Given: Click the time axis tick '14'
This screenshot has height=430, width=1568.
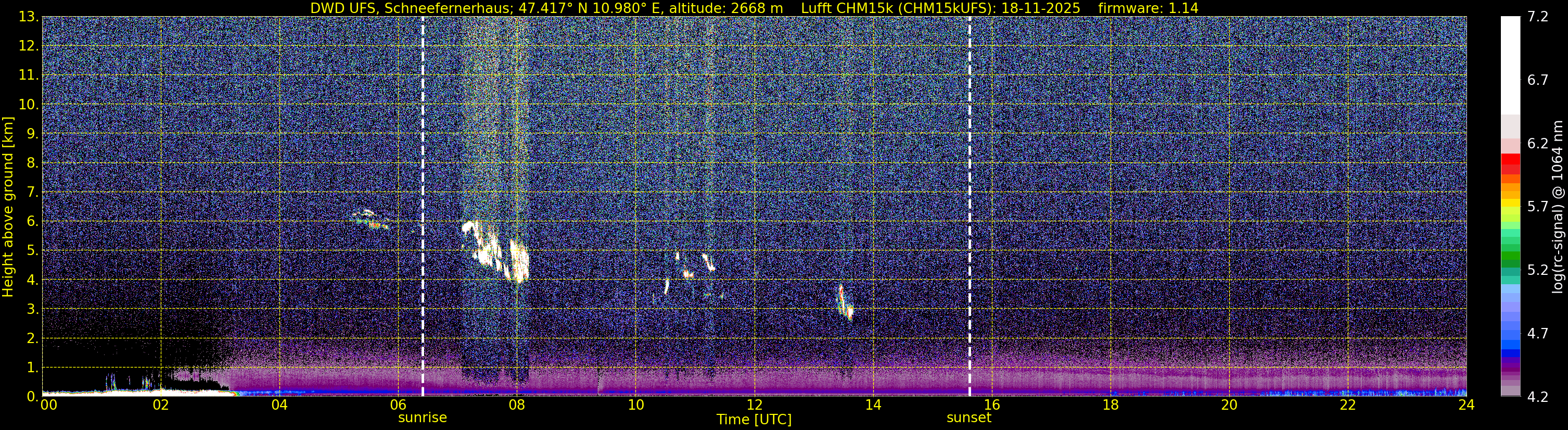Looking at the screenshot, I should tap(873, 406).
